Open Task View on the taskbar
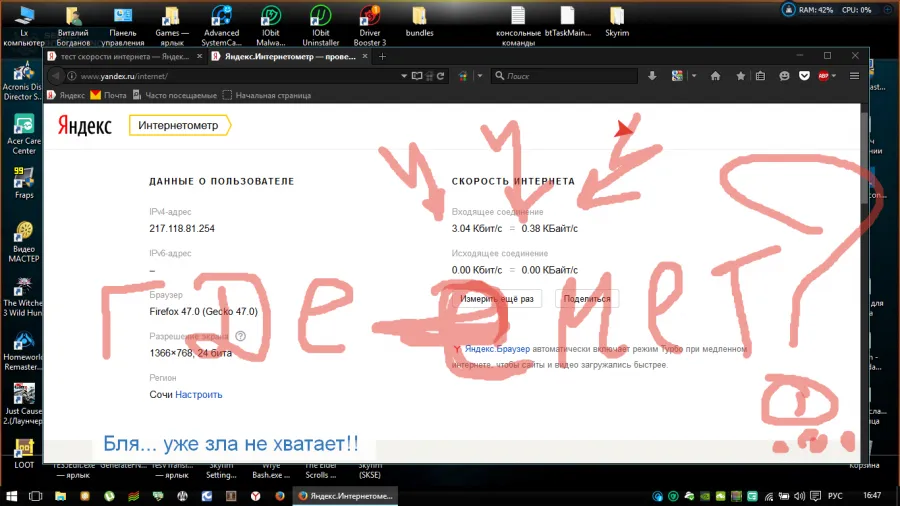Viewport: 900px width, 506px height. pos(36,496)
